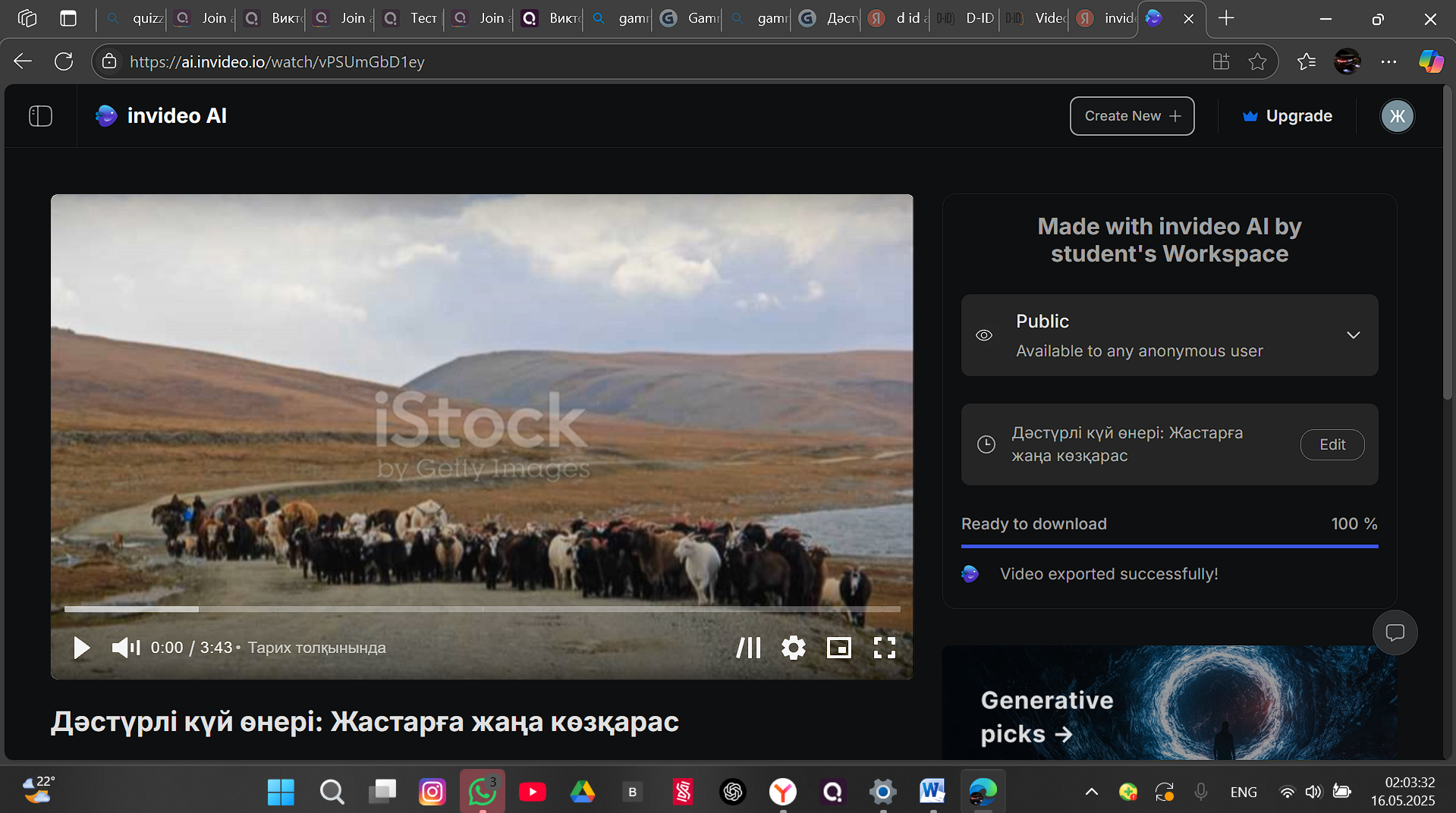Open a new browser tab
The width and height of the screenshot is (1456, 813).
coord(1226,18)
